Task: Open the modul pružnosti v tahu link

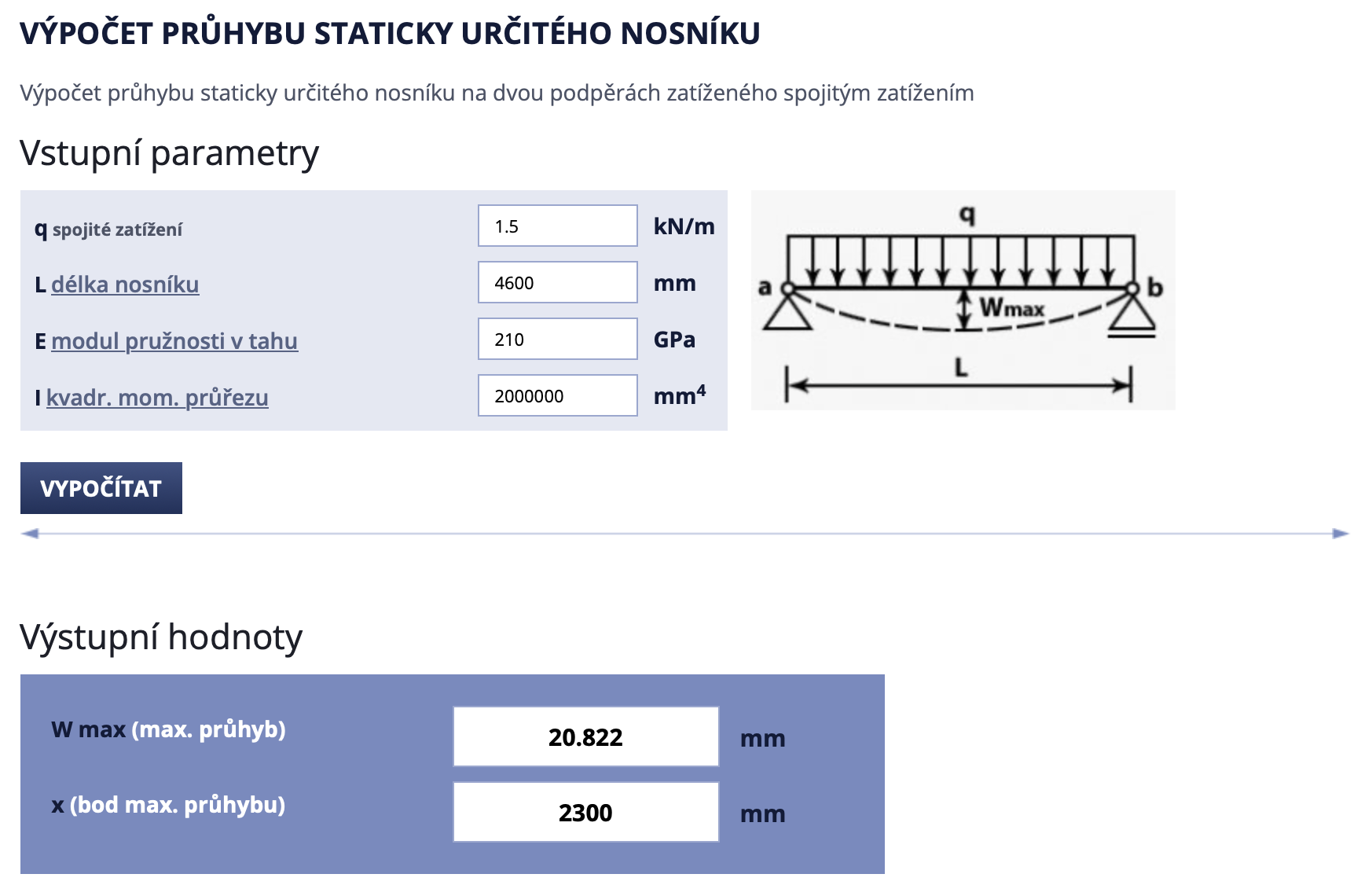Action: [x=174, y=341]
